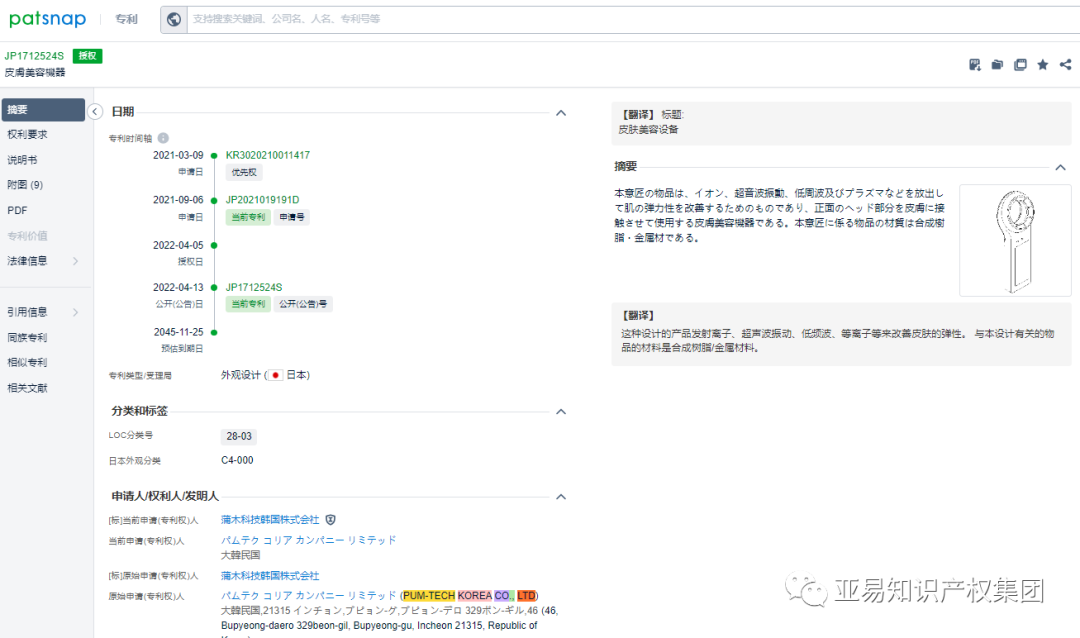
Task: Collapse the 摘要 panel on right
Action: click(x=1062, y=166)
